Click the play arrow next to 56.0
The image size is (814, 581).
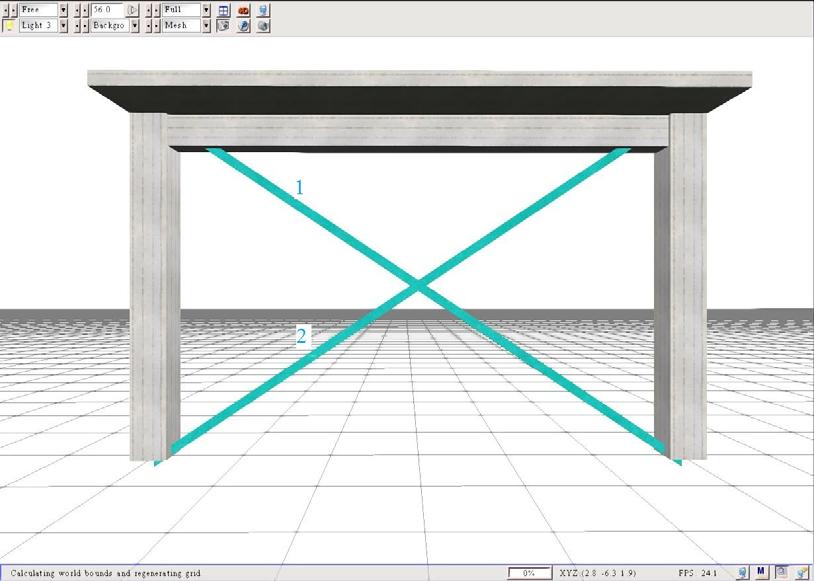pyautogui.click(x=132, y=10)
